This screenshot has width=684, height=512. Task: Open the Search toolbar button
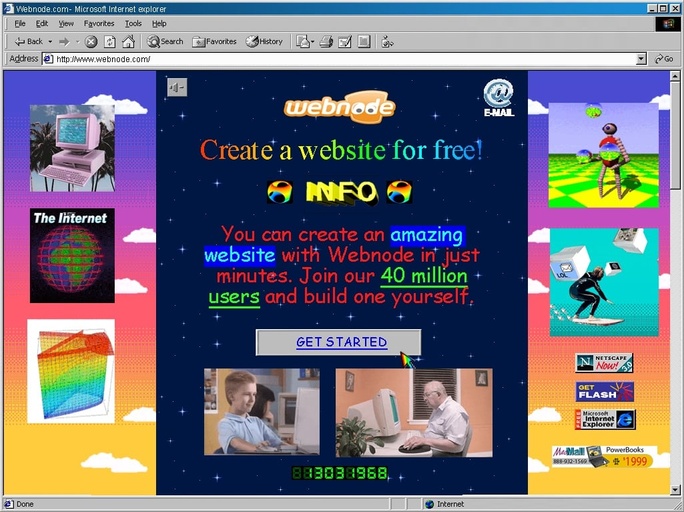[165, 41]
